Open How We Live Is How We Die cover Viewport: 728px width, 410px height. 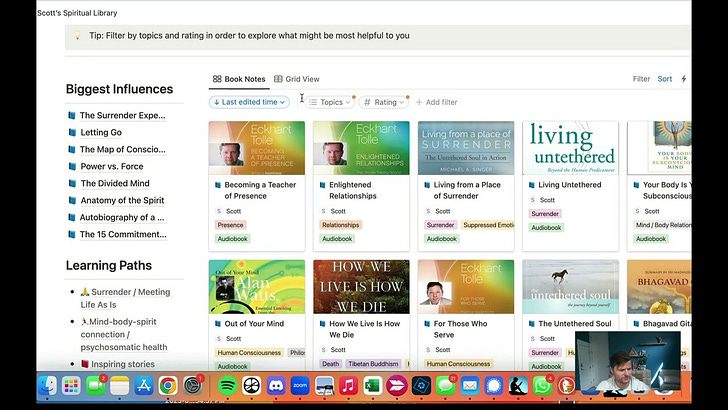pyautogui.click(x=361, y=287)
